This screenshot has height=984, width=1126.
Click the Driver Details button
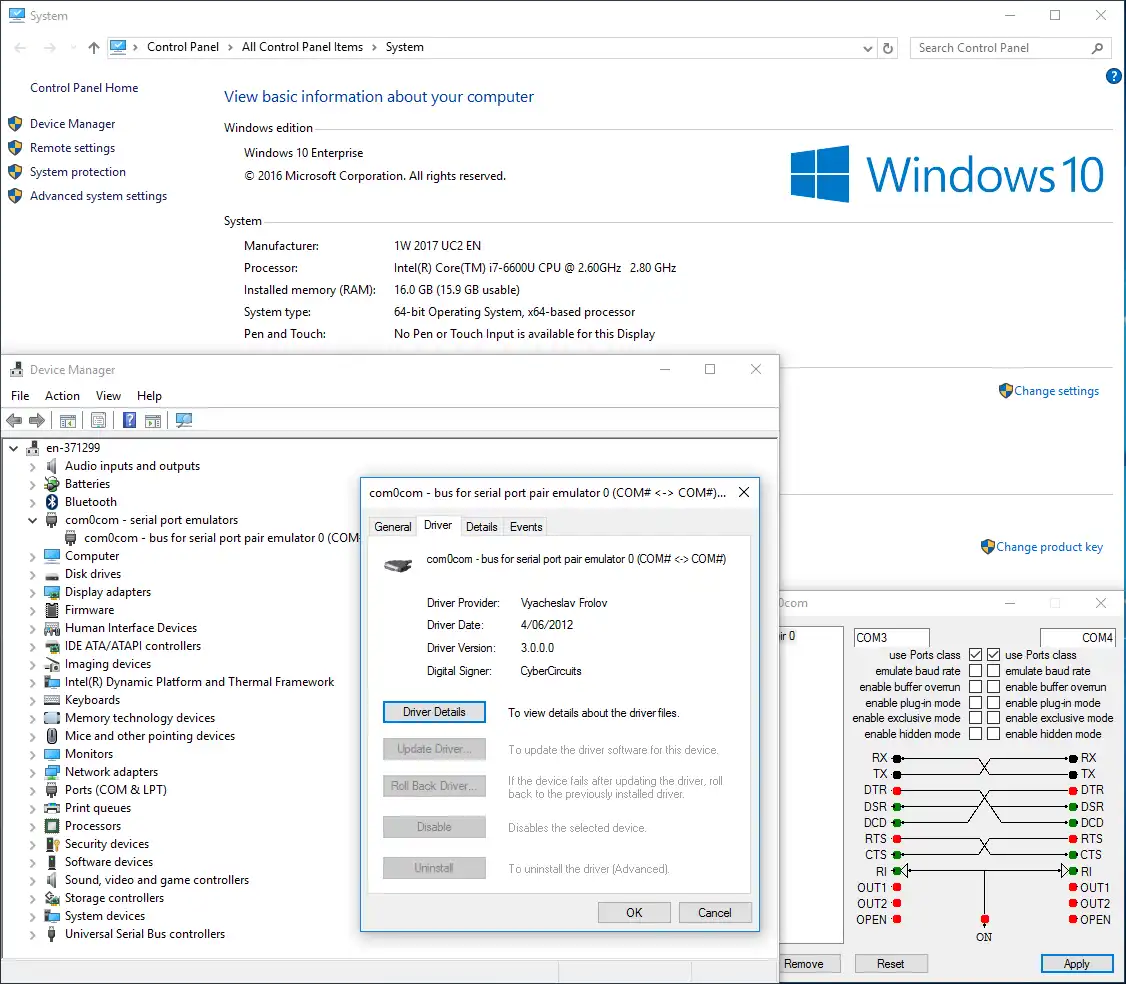pyautogui.click(x=434, y=712)
